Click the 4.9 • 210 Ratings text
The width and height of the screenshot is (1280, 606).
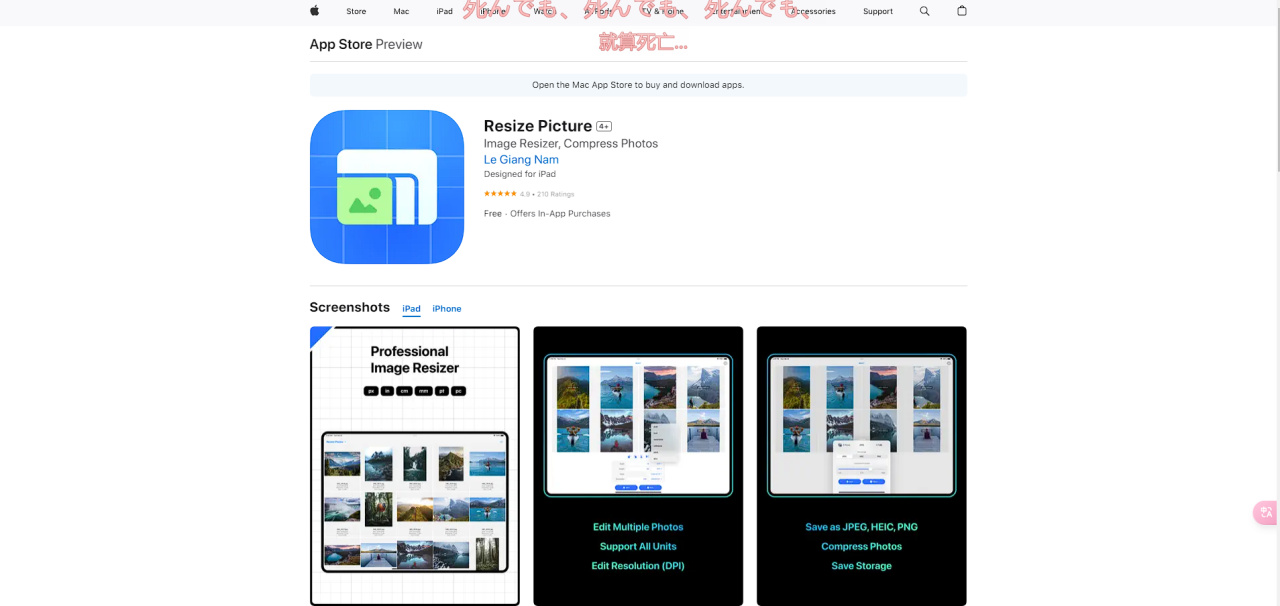pyautogui.click(x=547, y=194)
